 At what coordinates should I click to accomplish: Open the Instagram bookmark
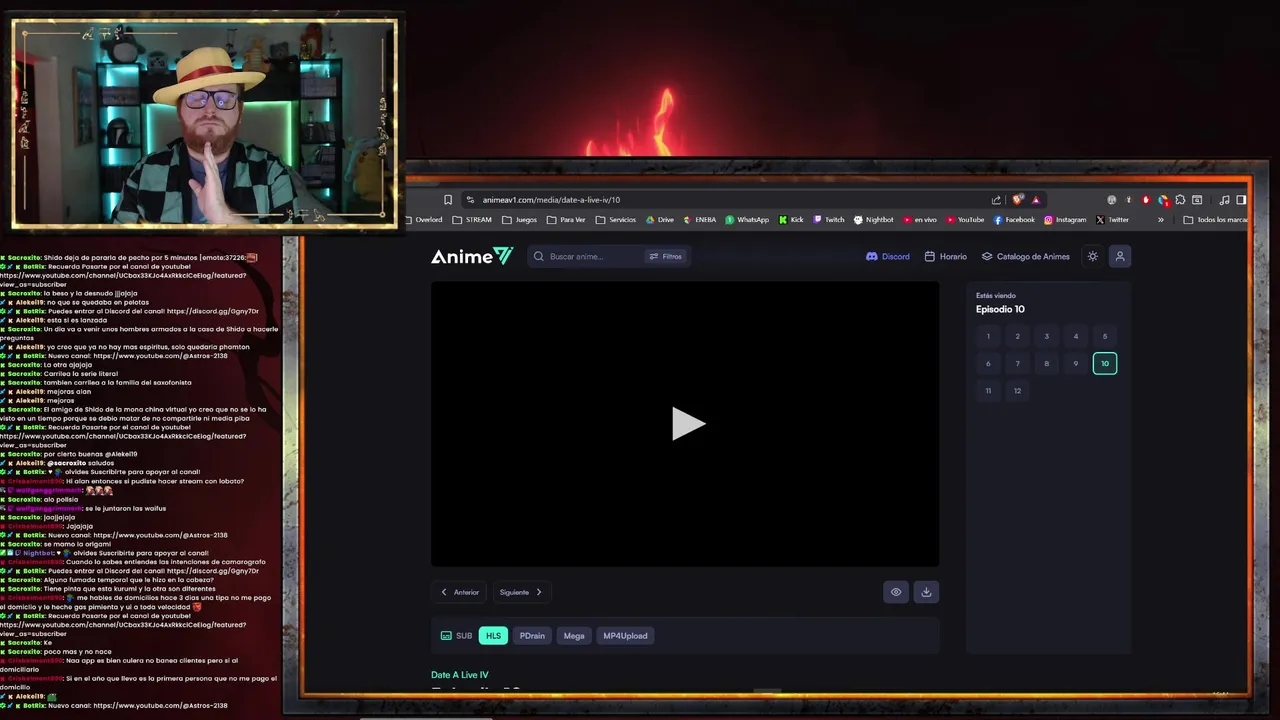(1065, 220)
